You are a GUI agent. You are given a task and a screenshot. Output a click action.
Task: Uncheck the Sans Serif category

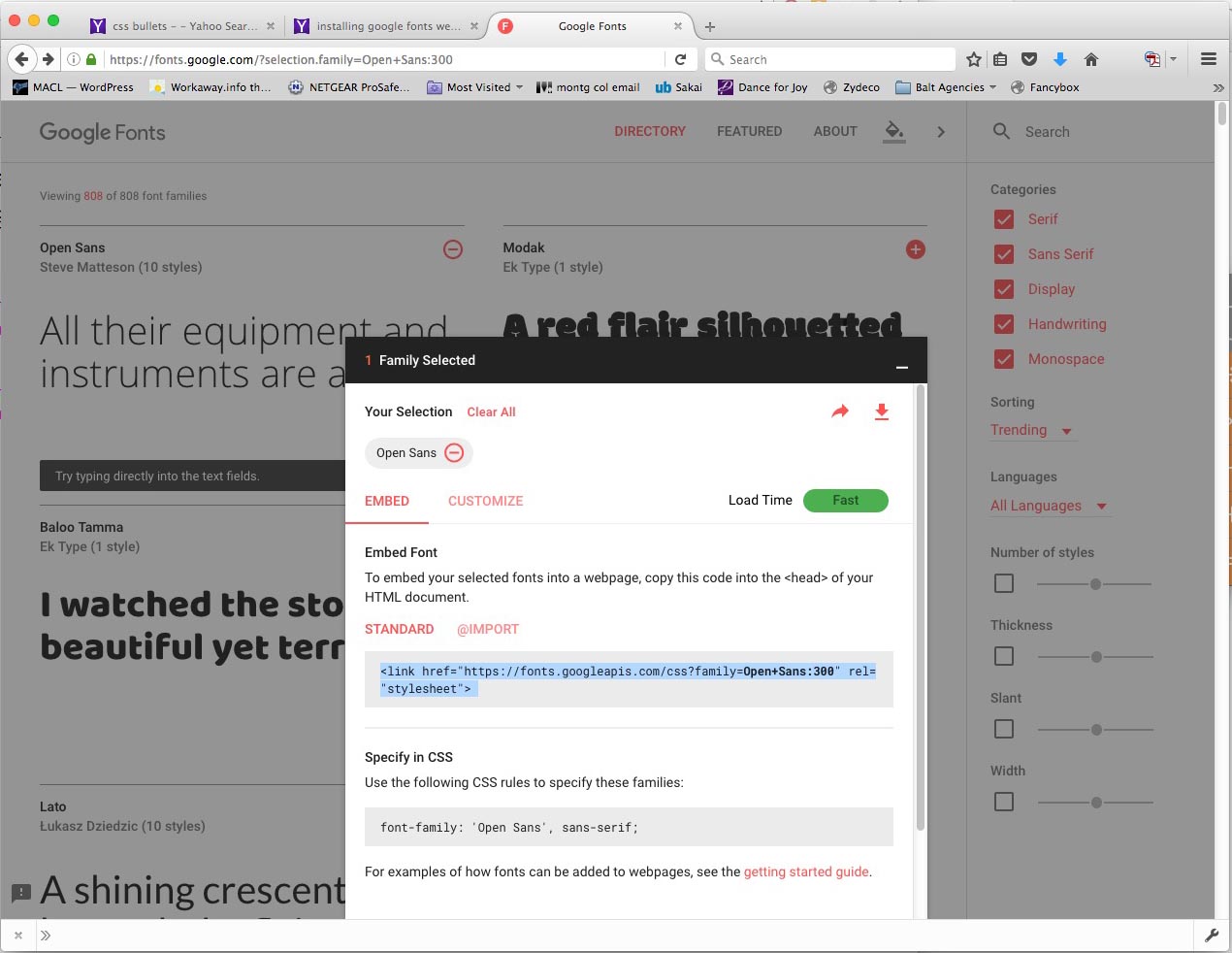coord(1004,254)
